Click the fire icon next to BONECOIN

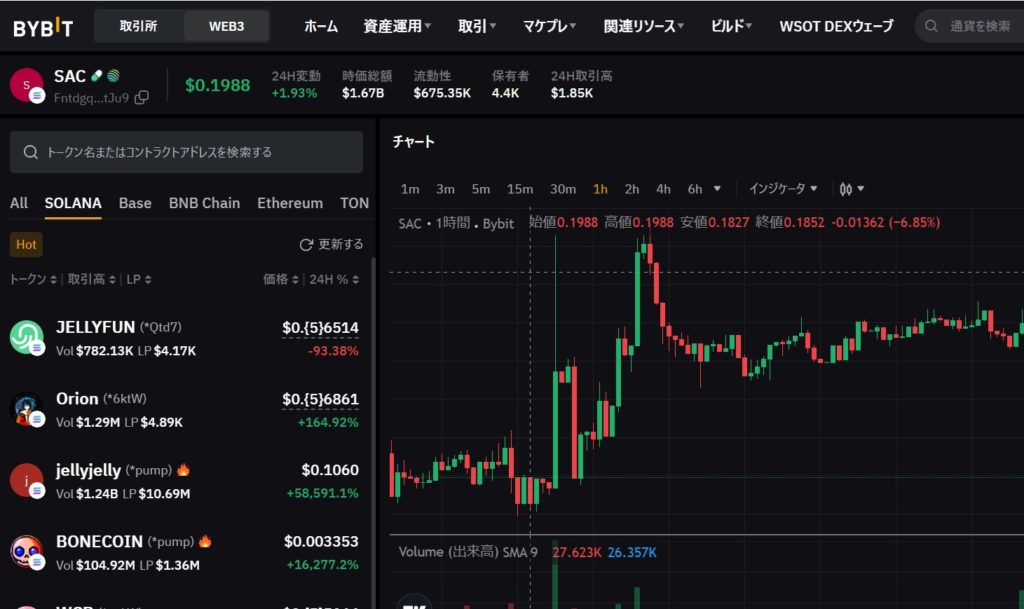[205, 541]
